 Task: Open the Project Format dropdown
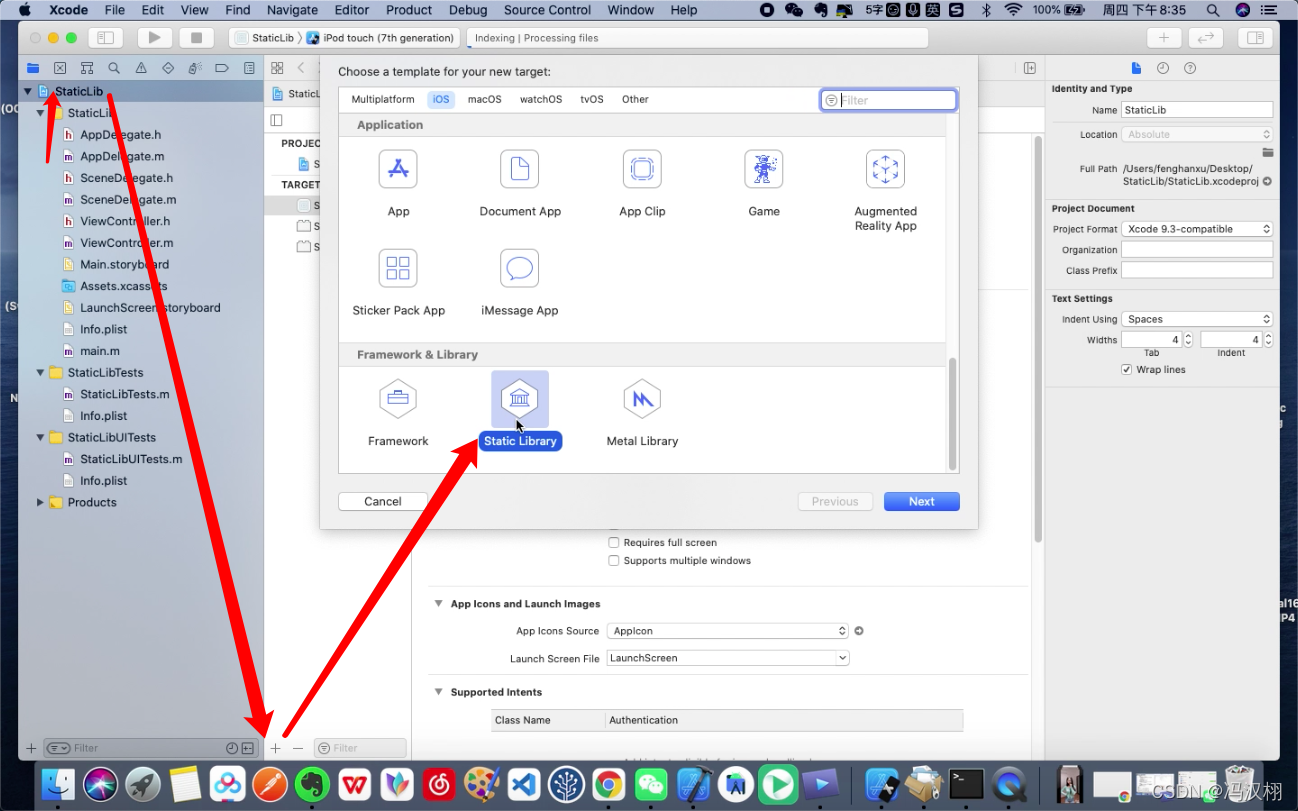(x=1197, y=229)
